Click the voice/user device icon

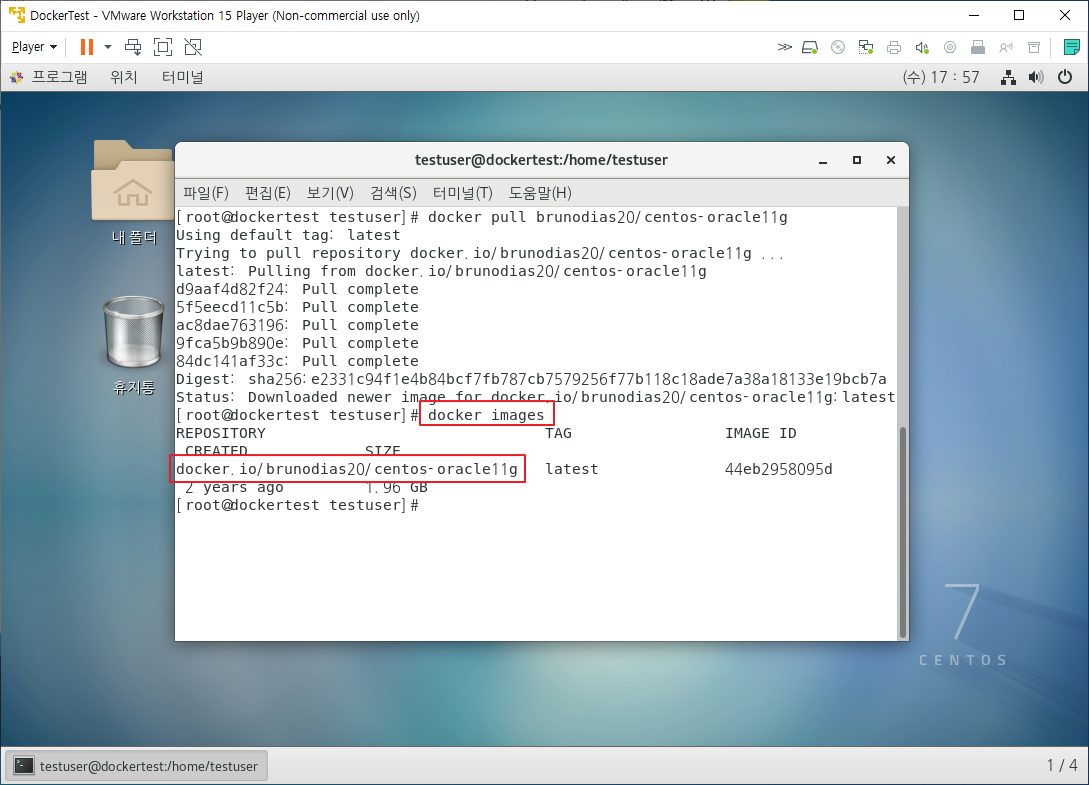click(x=1006, y=47)
